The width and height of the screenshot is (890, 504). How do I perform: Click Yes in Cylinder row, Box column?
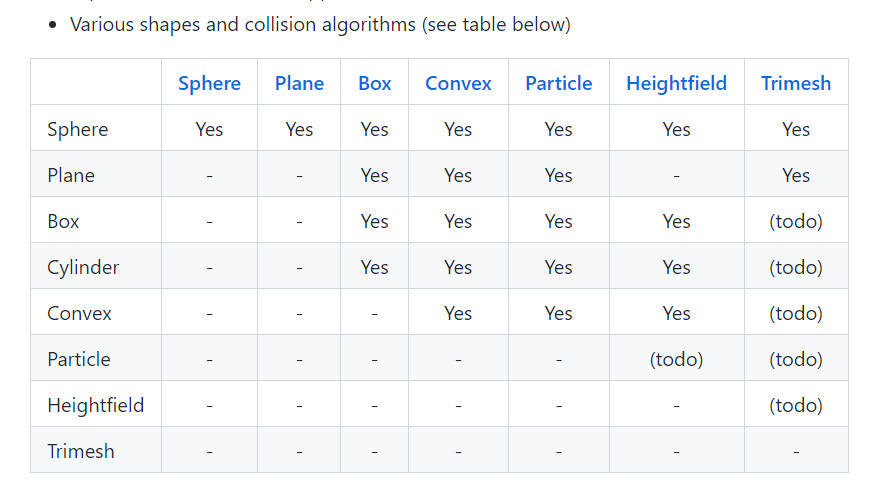coord(374,267)
